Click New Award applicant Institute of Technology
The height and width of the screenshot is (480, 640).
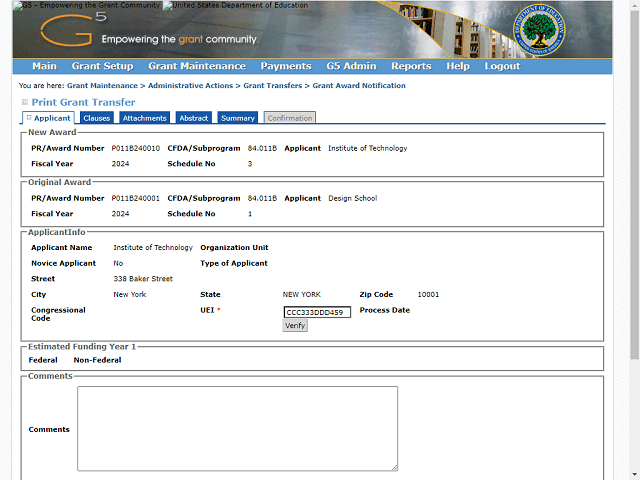[x=368, y=149]
